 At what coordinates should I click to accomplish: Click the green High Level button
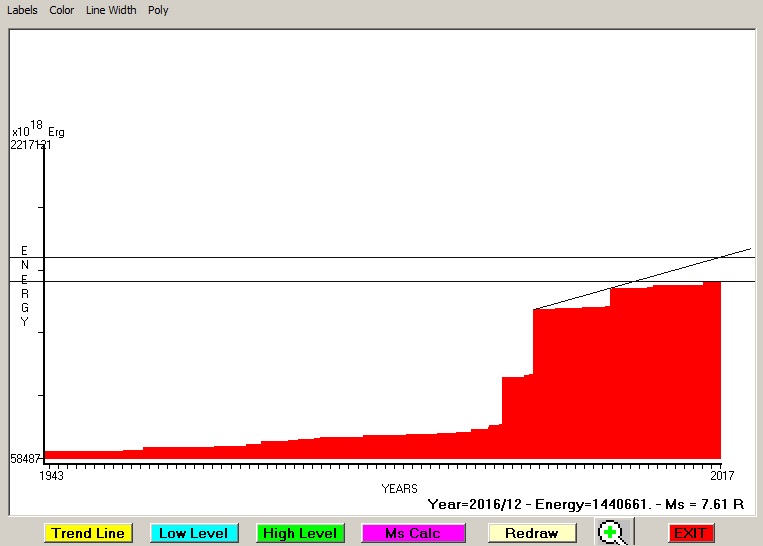(x=300, y=533)
